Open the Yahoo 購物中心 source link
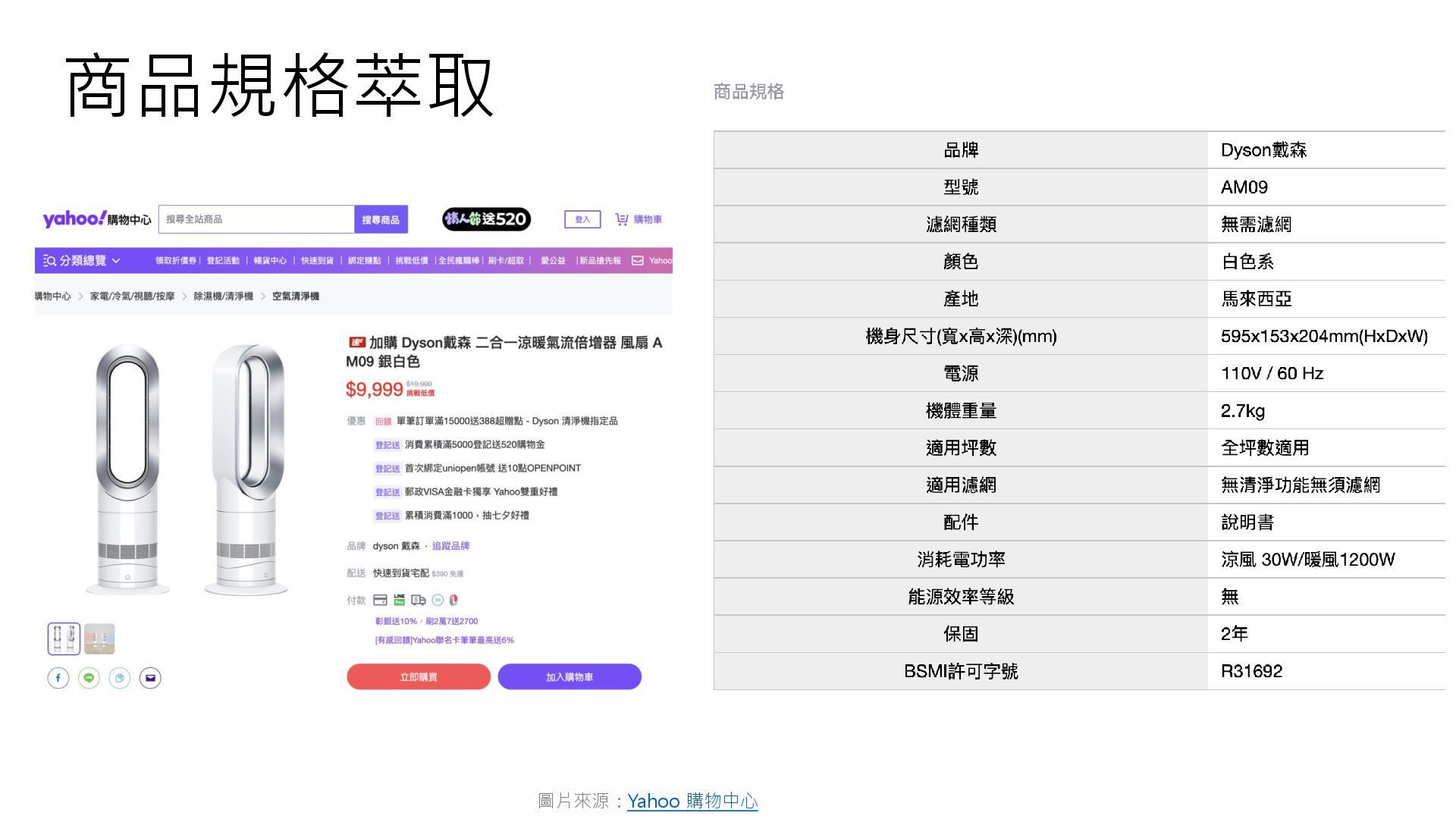 click(x=692, y=801)
